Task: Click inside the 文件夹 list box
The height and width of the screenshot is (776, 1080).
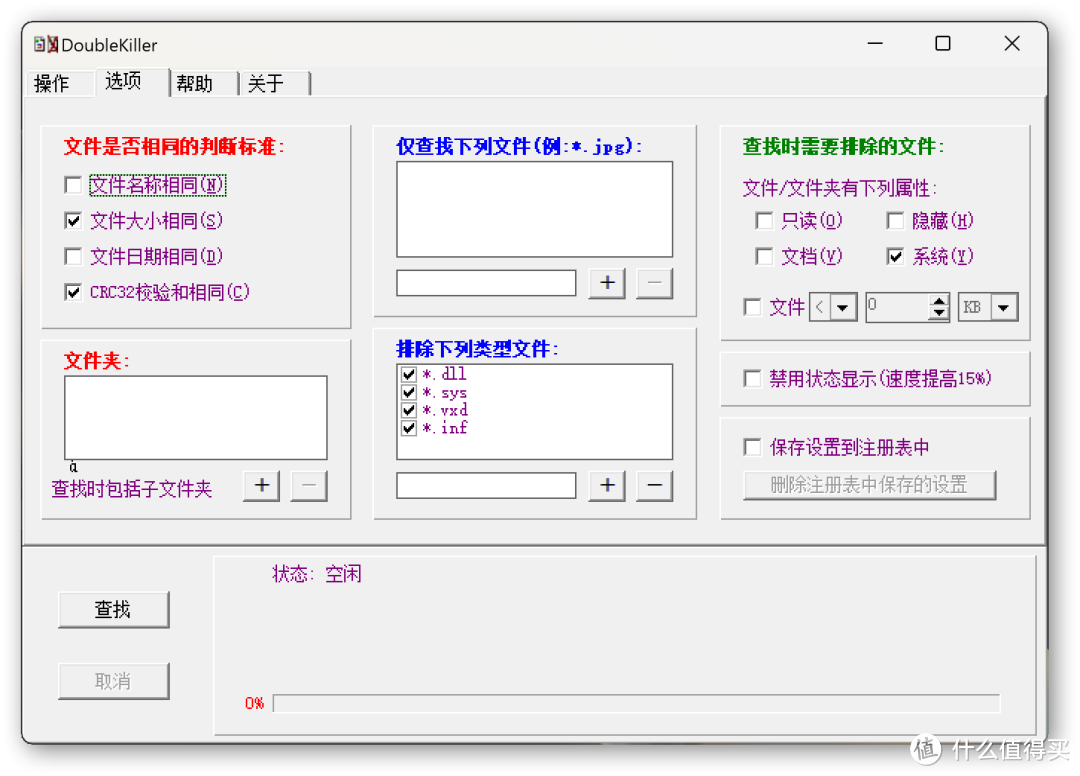Action: pyautogui.click(x=196, y=417)
